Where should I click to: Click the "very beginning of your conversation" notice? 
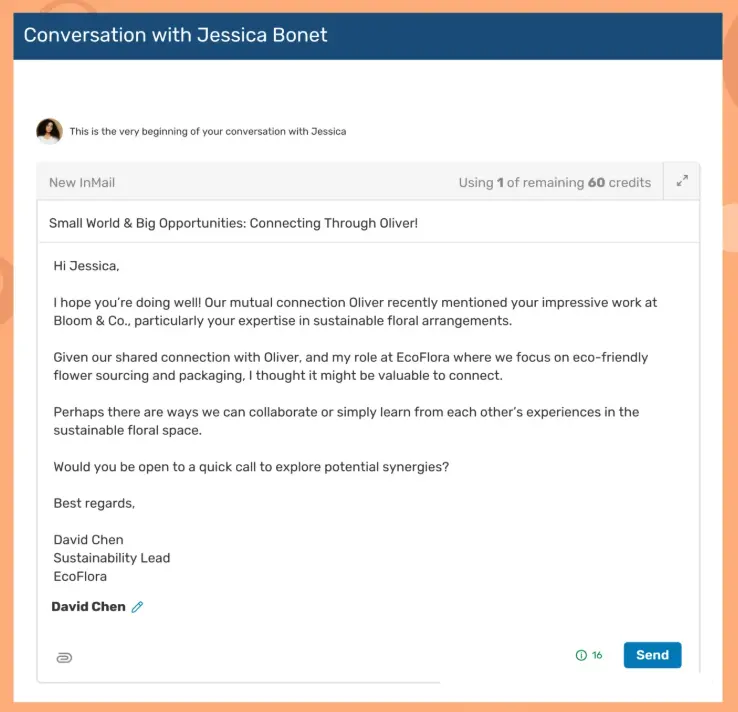pos(208,131)
